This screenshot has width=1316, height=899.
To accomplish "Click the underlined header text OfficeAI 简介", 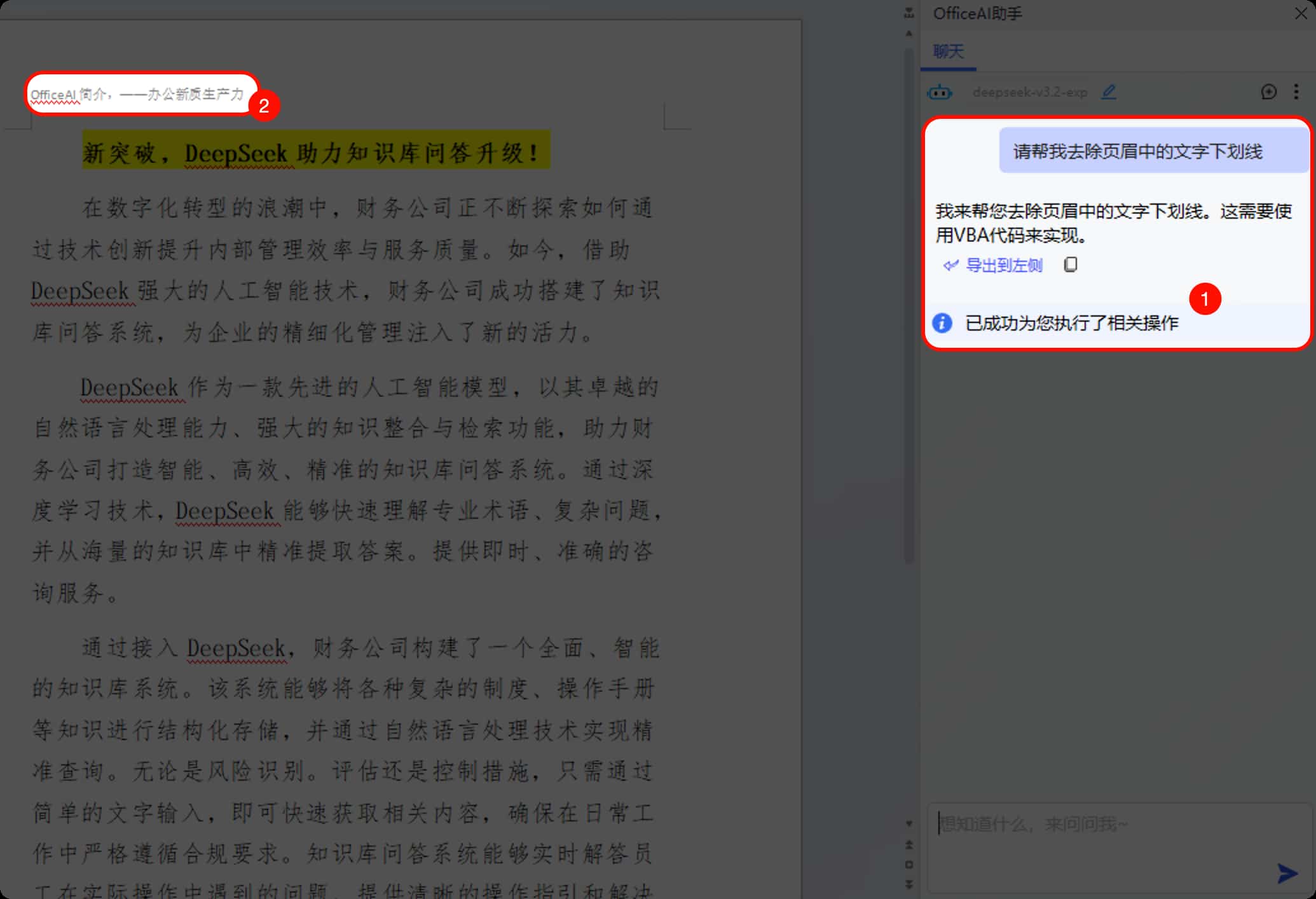I will (x=137, y=92).
